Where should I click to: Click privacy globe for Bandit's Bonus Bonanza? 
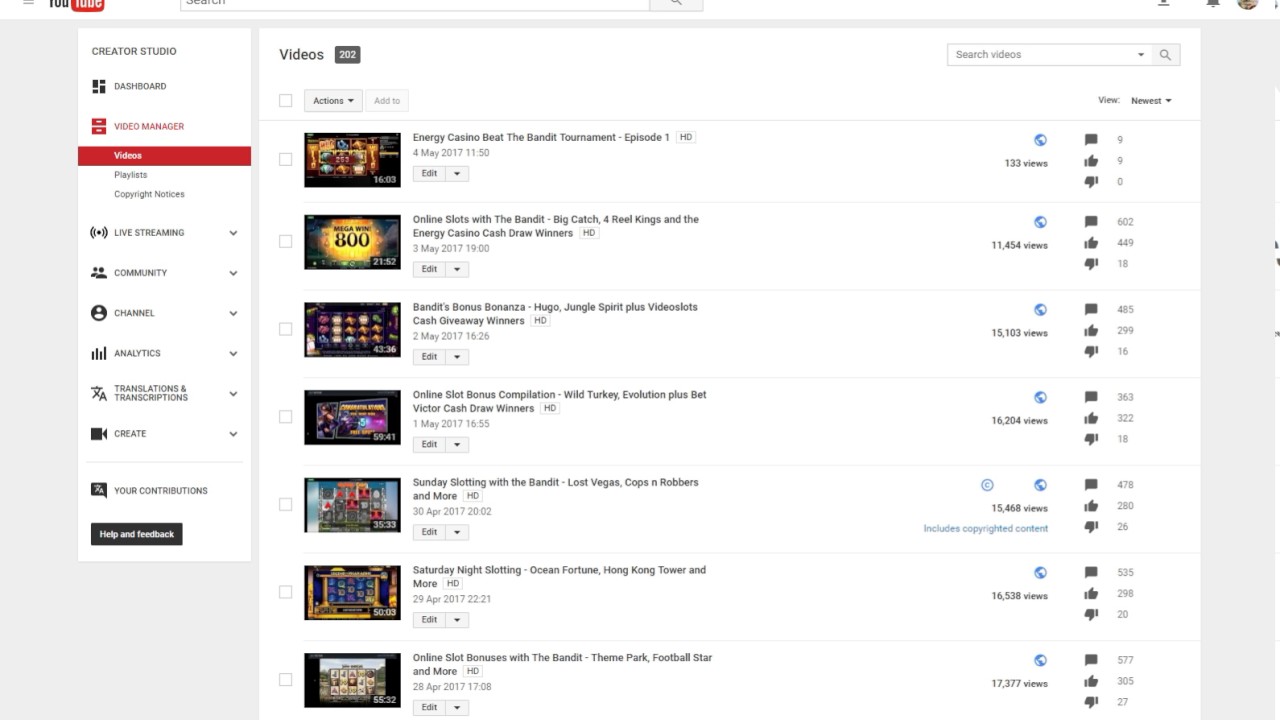[x=1040, y=310]
